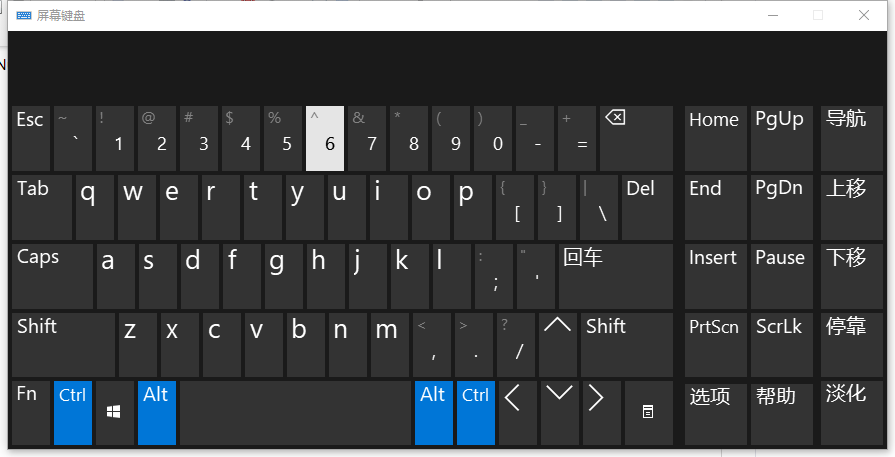Toggle the ScrLk key
This screenshot has width=895, height=457.
coord(780,344)
